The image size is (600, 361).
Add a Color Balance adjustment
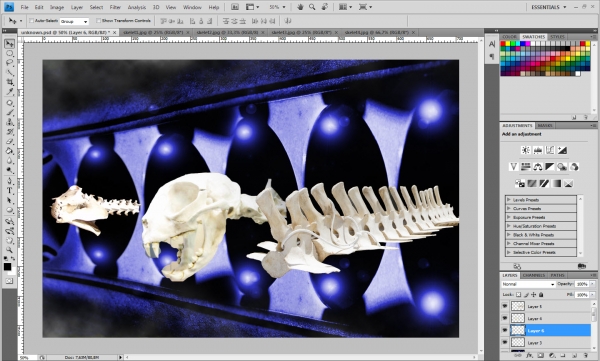point(538,167)
